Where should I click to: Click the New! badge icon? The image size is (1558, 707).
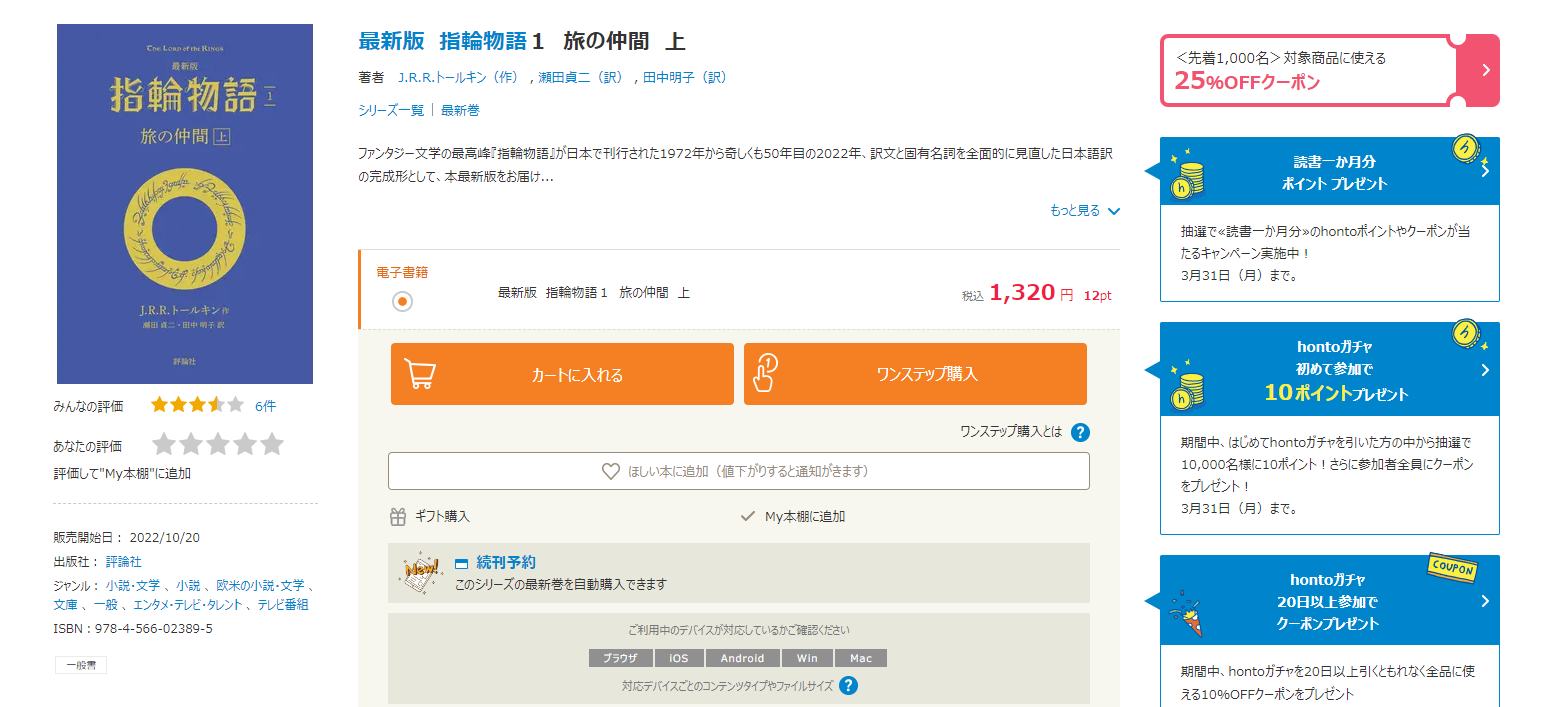pos(420,574)
